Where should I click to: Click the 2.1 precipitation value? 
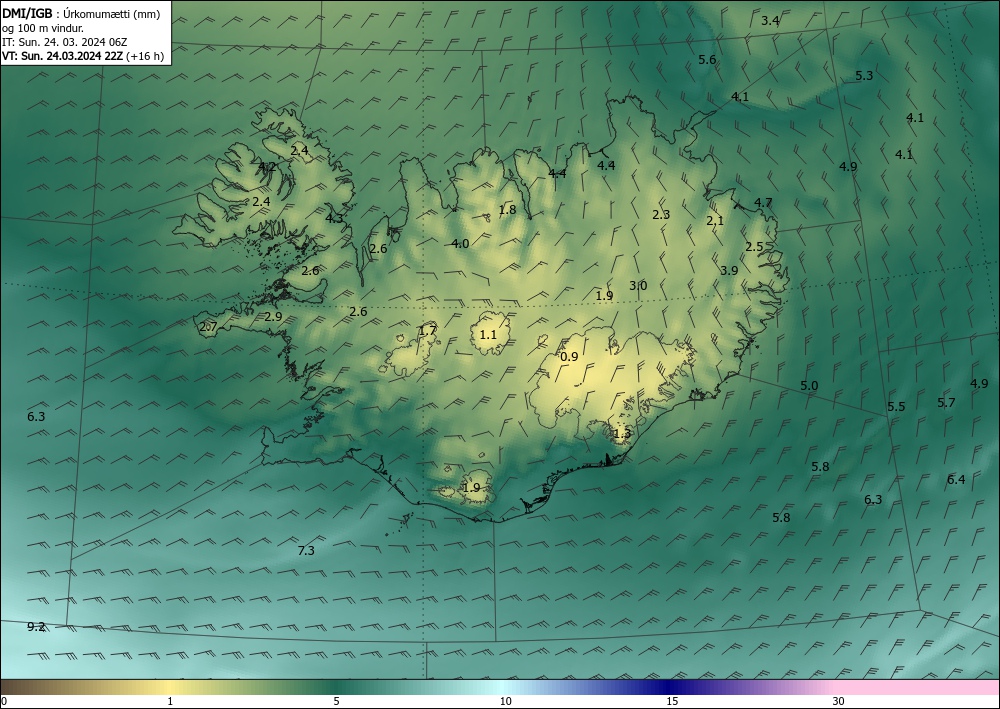tap(715, 221)
